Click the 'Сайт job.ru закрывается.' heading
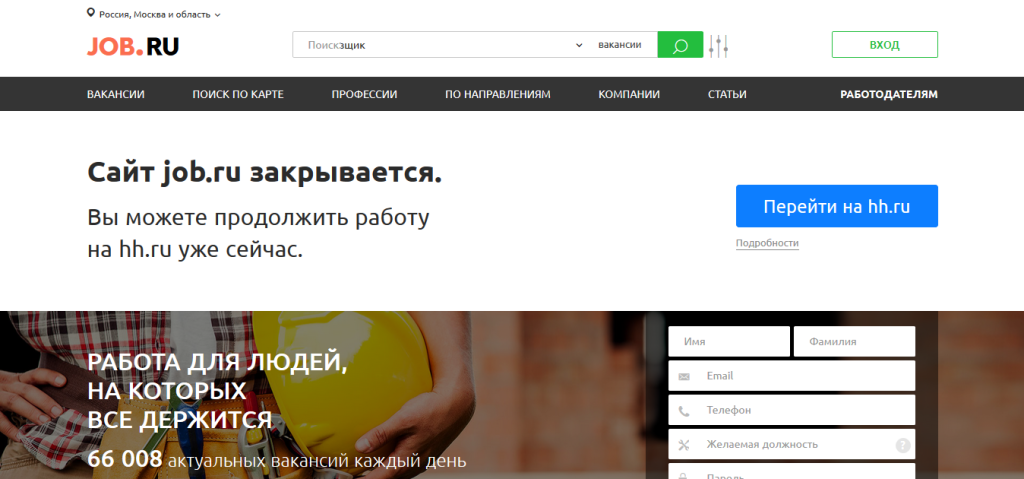This screenshot has height=479, width=1024. coord(264,173)
